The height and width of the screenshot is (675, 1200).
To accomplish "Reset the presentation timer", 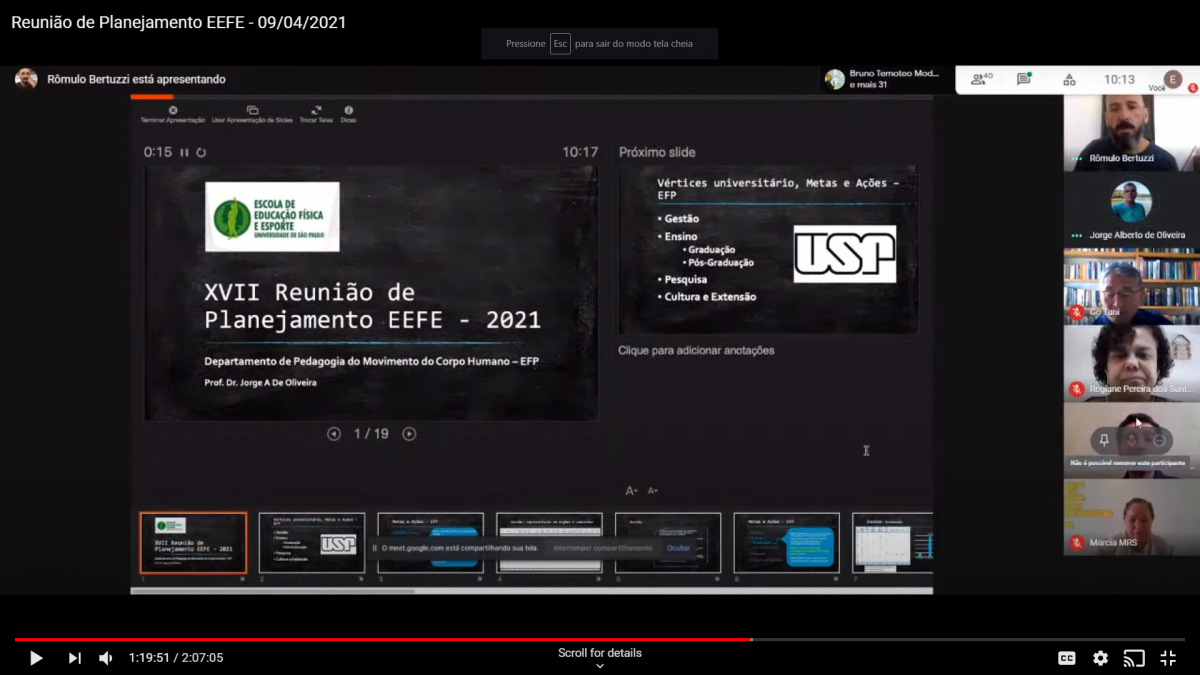I will (201, 152).
